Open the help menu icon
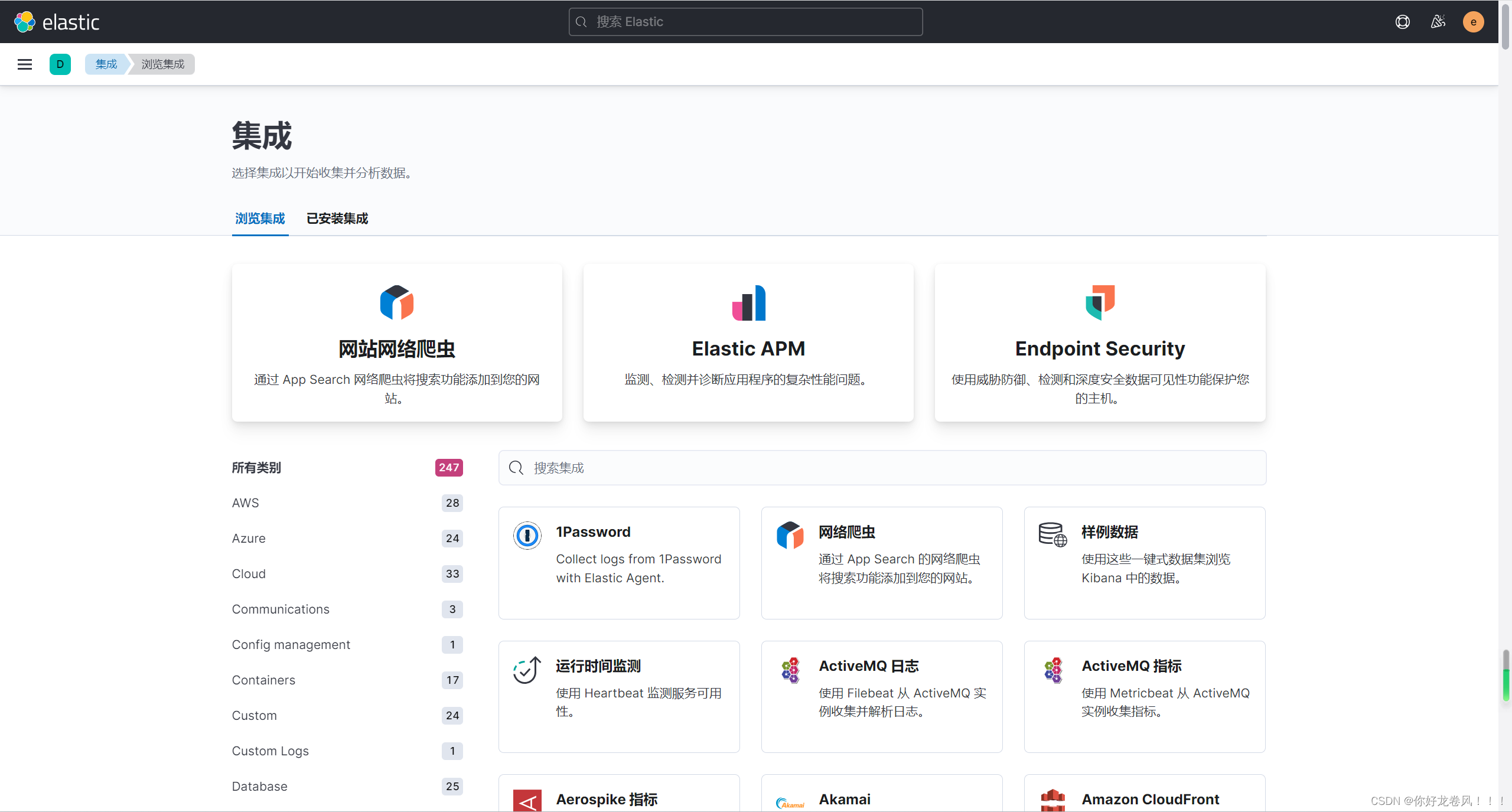Image resolution: width=1512 pixels, height=812 pixels. coord(1402,22)
